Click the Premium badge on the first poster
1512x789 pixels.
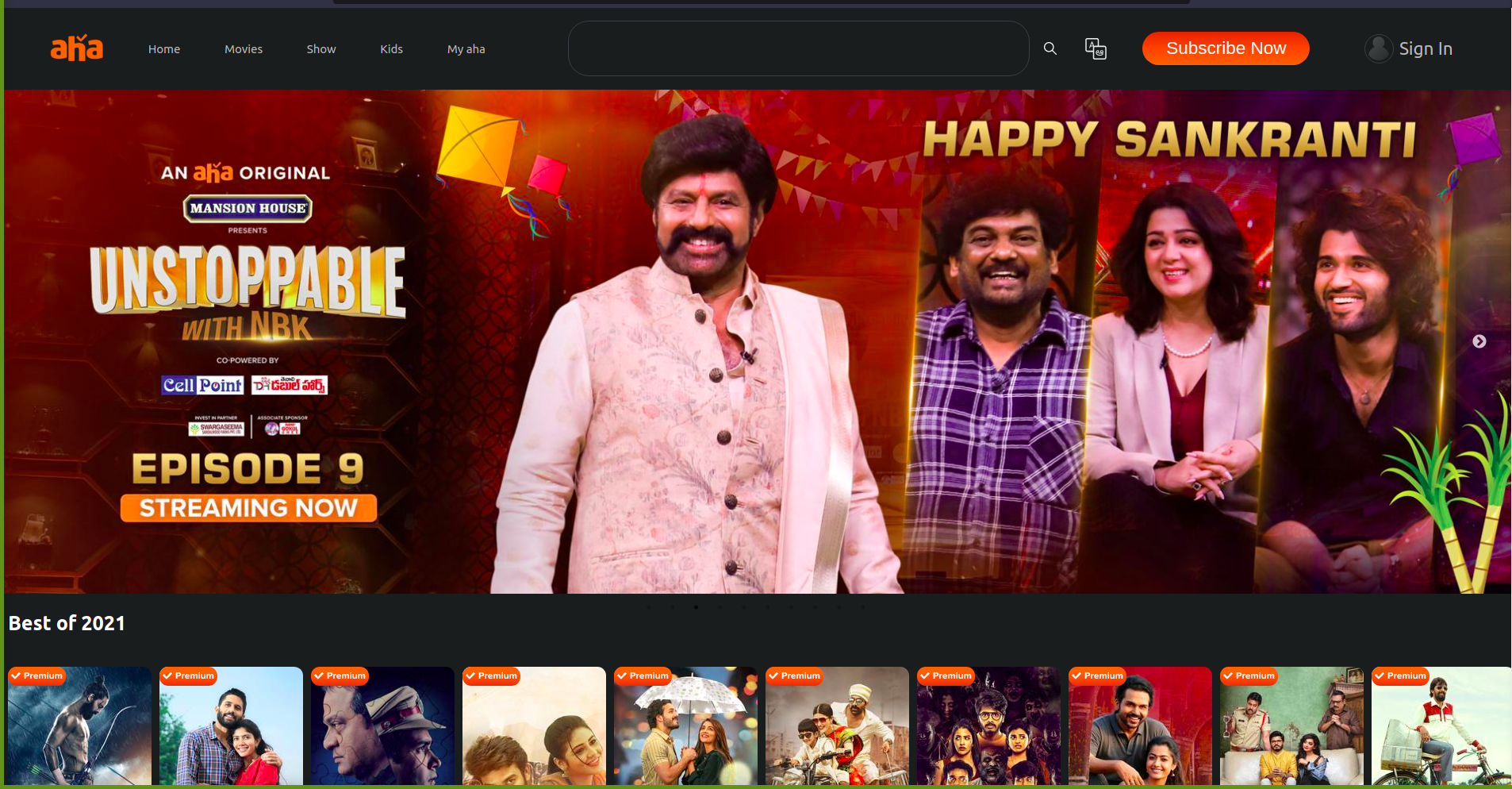coord(36,675)
